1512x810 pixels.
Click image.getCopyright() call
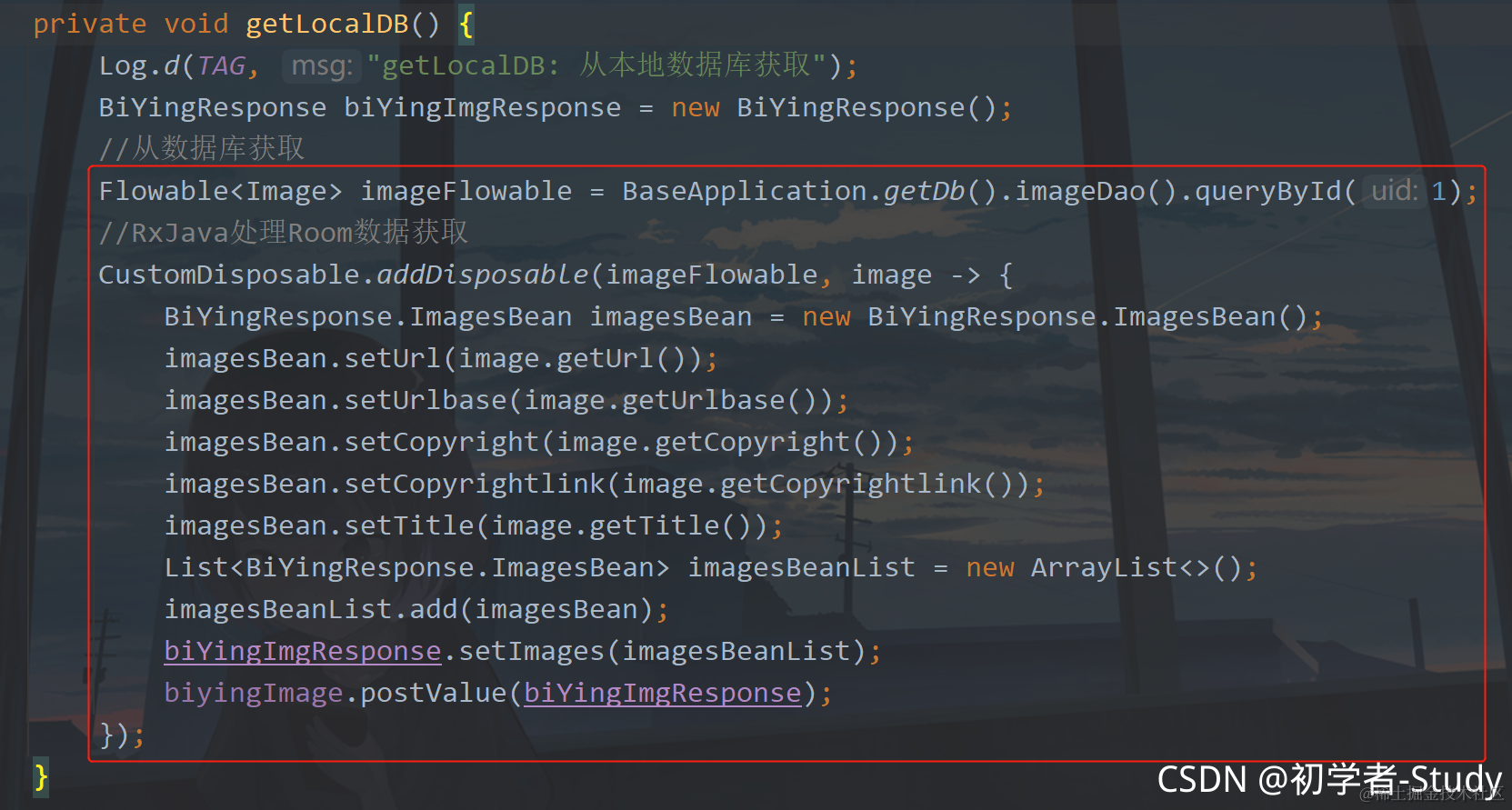click(x=720, y=442)
